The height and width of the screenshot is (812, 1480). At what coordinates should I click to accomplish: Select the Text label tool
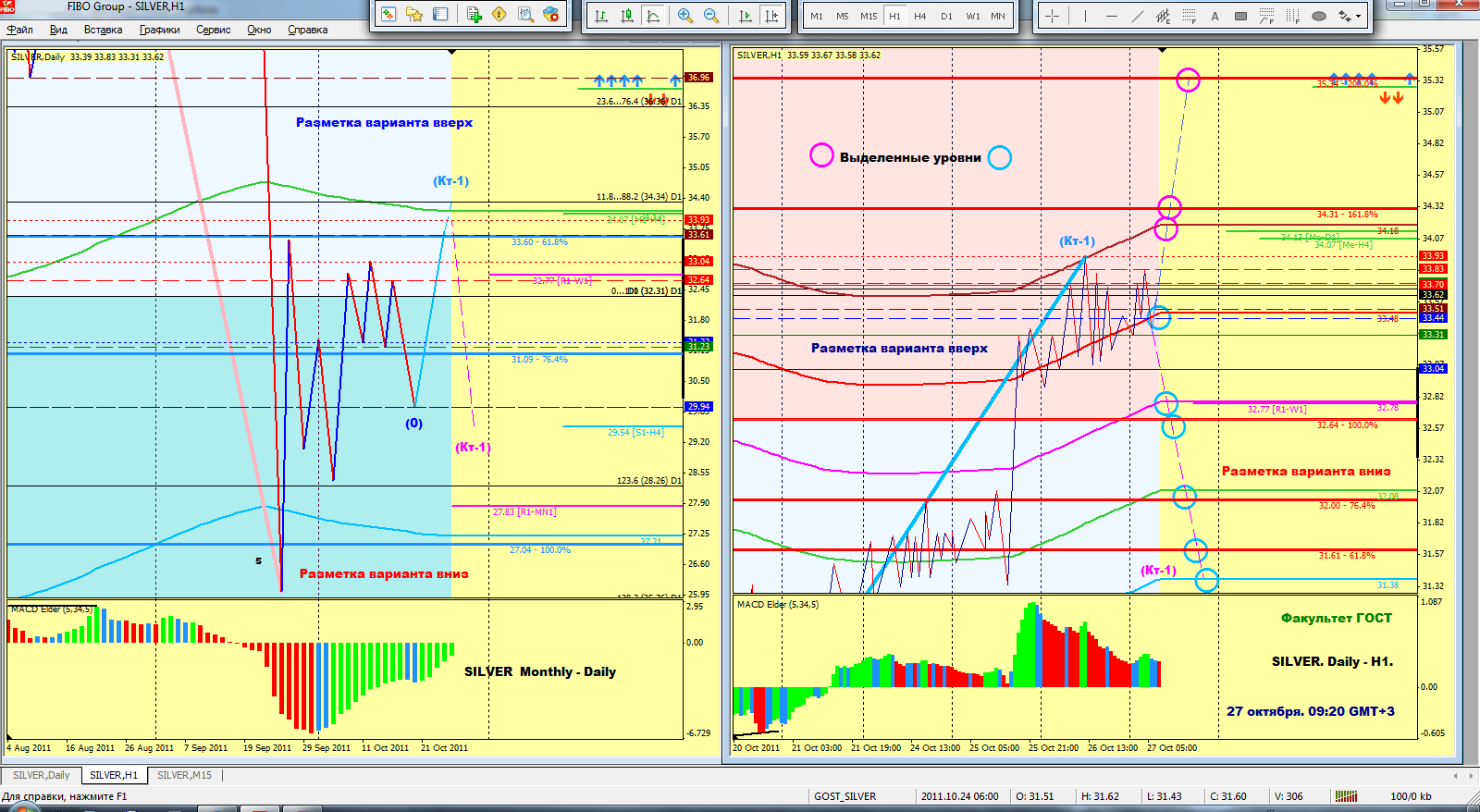(1215, 16)
